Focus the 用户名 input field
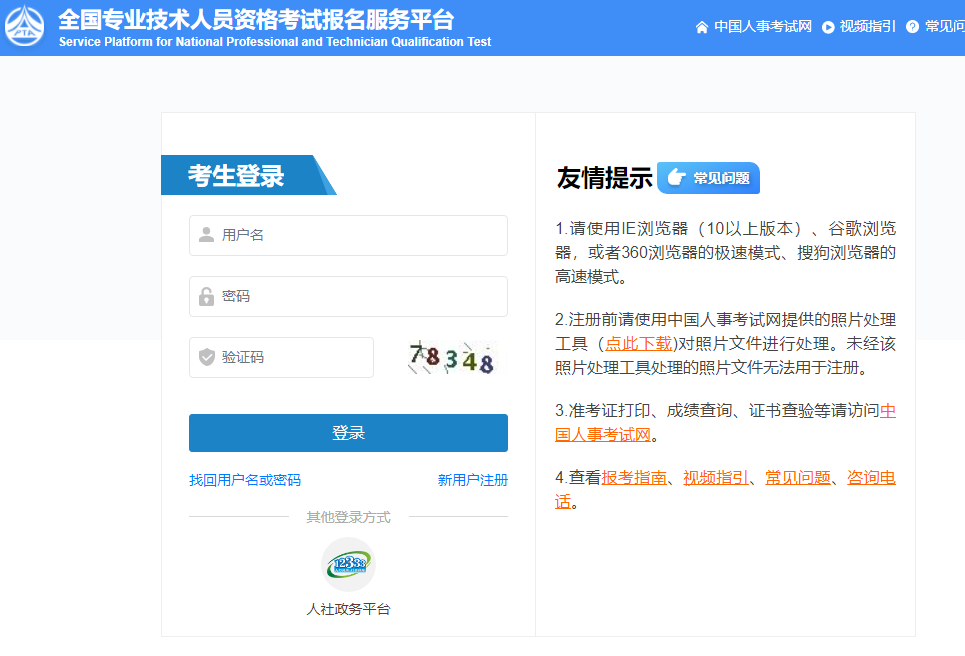This screenshot has width=965, height=656. tap(360, 235)
